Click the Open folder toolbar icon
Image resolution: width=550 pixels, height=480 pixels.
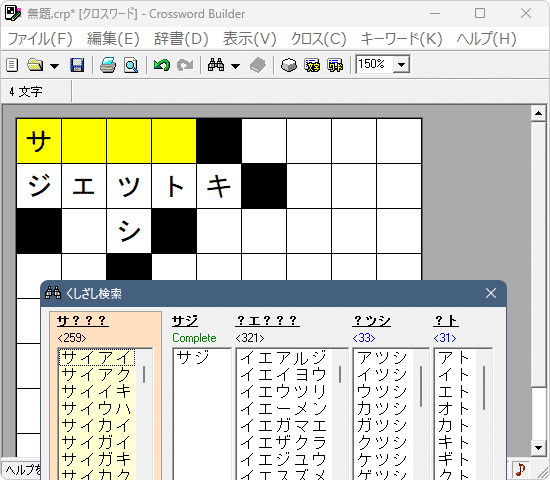click(35, 65)
